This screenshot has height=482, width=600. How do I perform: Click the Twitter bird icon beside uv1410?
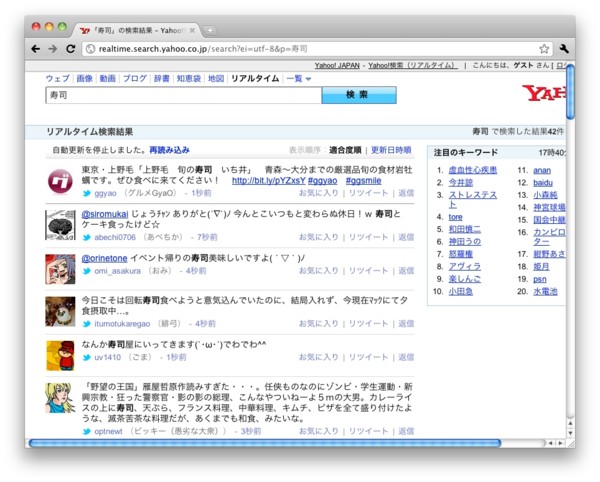point(87,357)
